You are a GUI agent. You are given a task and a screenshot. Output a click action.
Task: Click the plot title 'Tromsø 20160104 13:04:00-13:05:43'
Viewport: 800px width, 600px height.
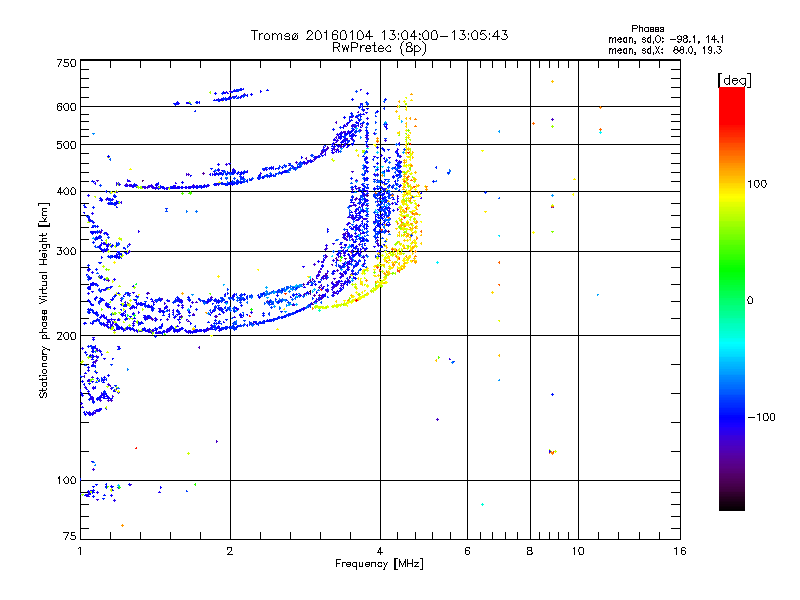click(x=379, y=35)
